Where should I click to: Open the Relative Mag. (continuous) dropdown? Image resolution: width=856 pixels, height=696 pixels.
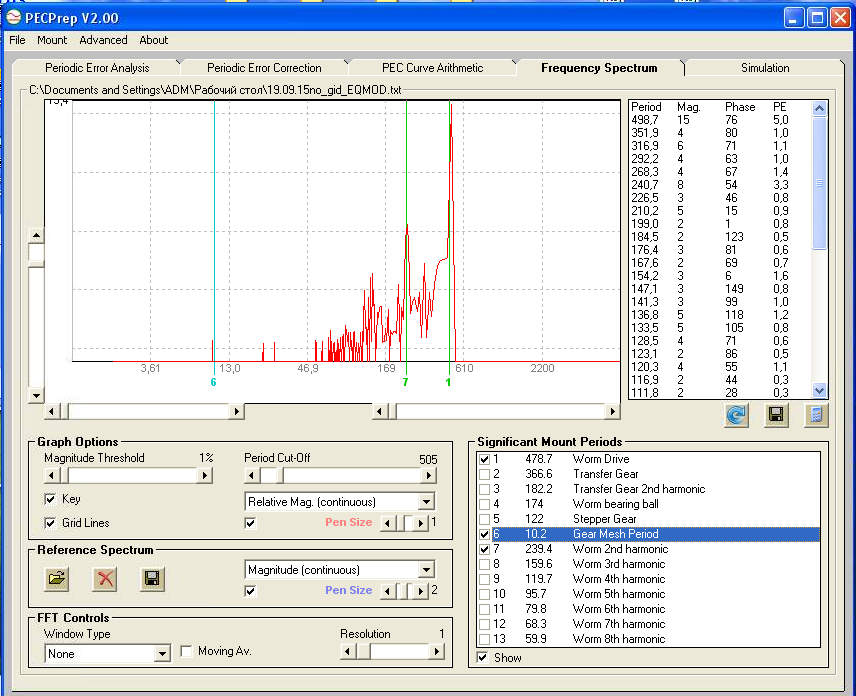point(426,502)
